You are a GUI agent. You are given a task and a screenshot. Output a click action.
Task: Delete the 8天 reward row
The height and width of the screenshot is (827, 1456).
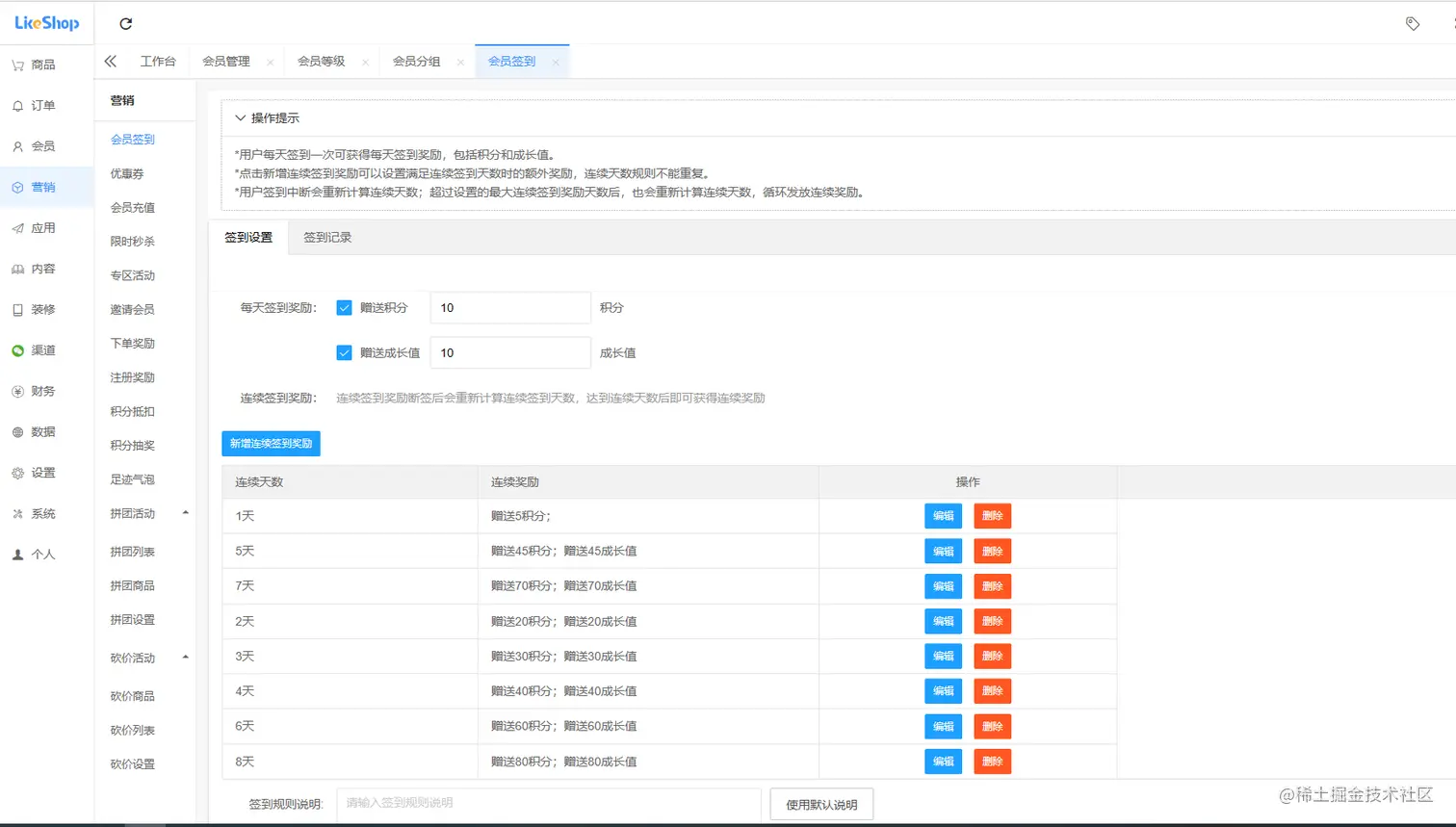992,762
